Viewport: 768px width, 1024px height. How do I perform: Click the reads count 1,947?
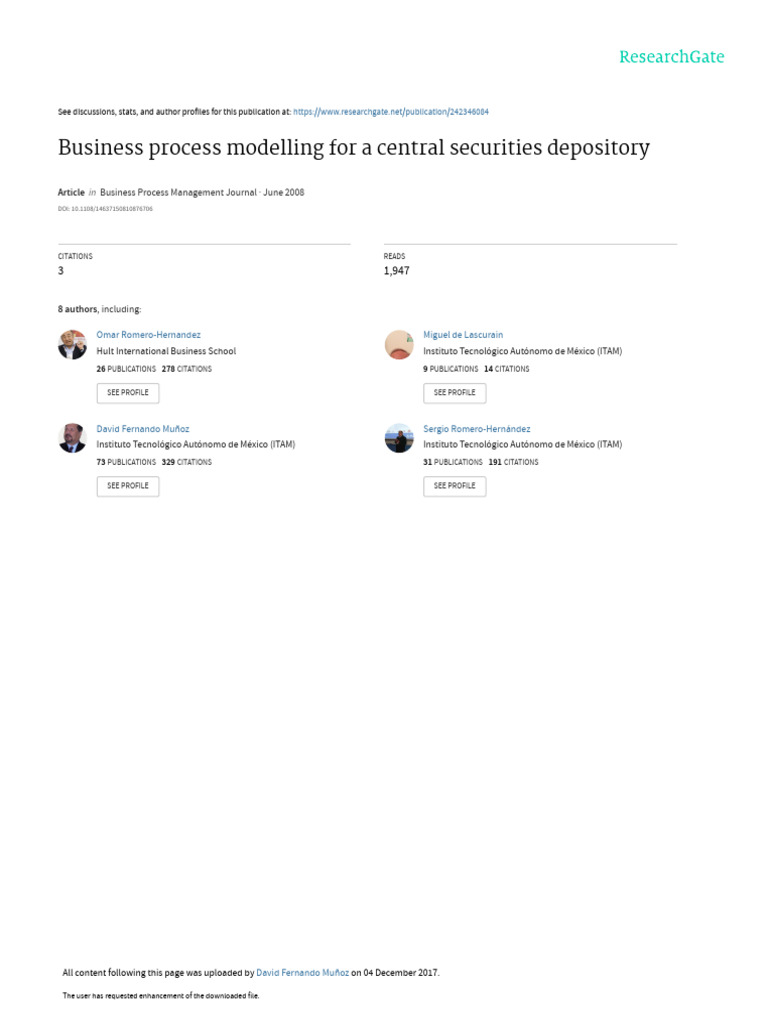[396, 271]
